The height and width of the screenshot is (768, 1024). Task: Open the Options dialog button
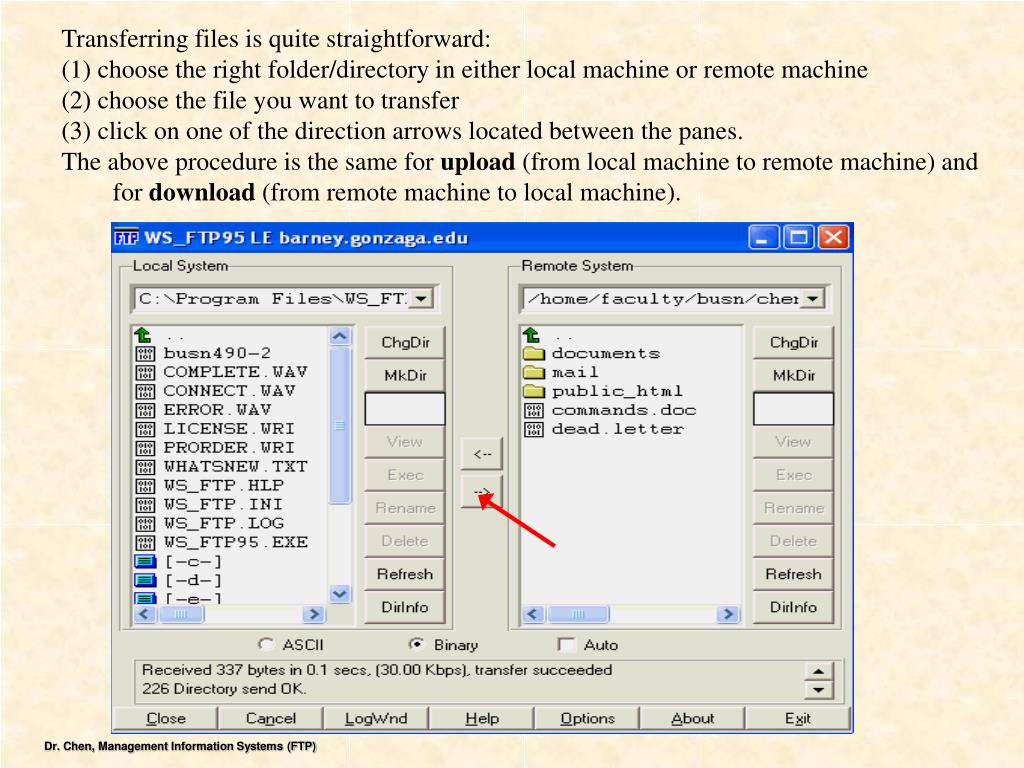[587, 718]
